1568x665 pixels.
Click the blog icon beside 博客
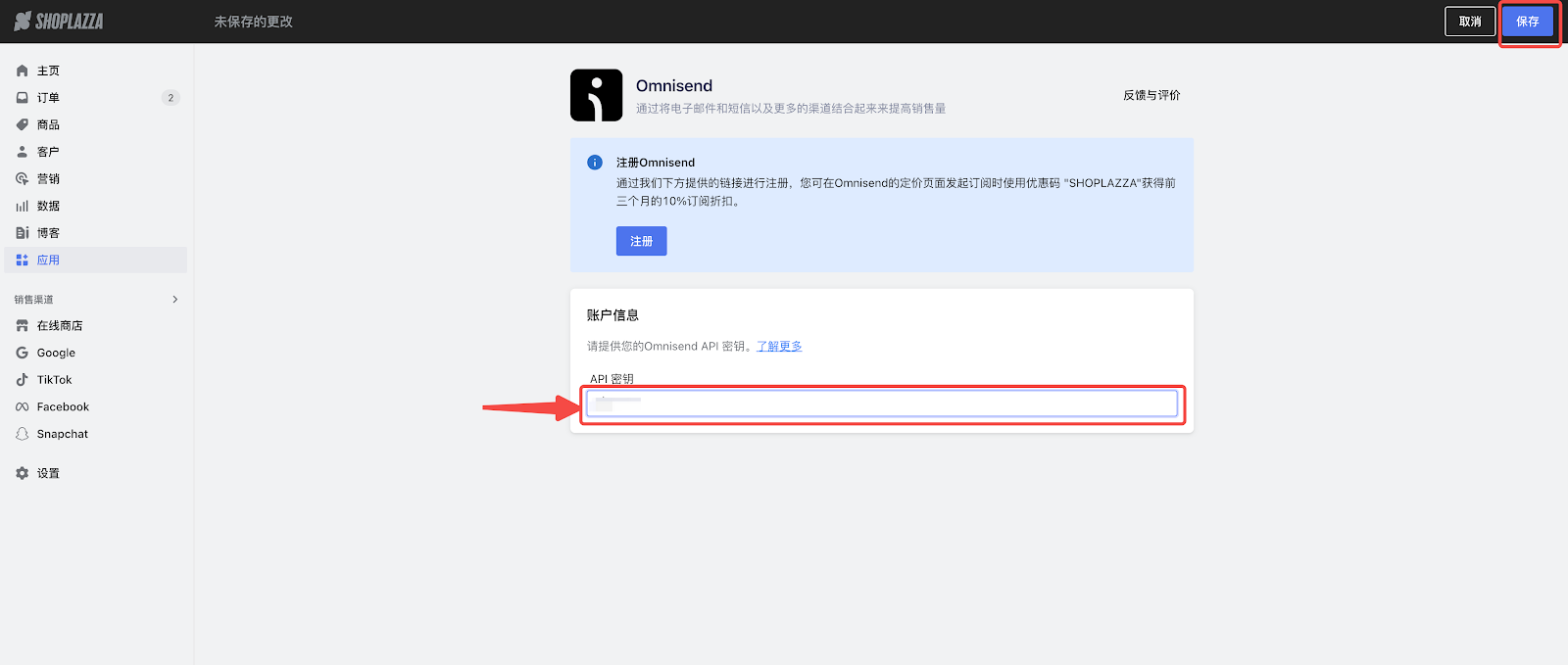click(x=23, y=233)
